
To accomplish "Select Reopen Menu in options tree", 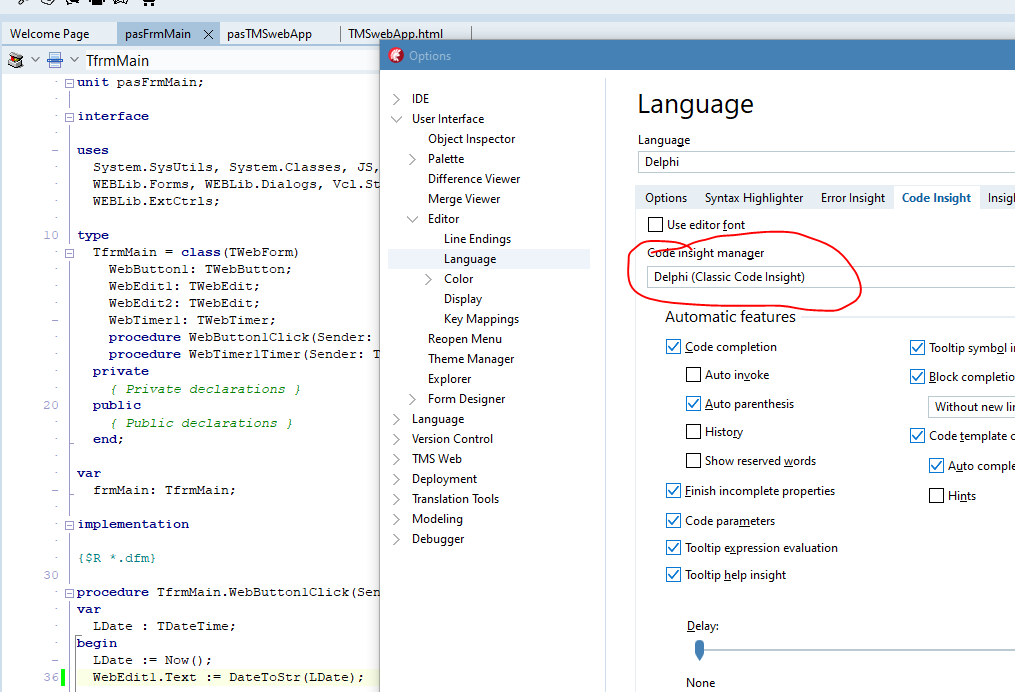I will pyautogui.click(x=465, y=339).
